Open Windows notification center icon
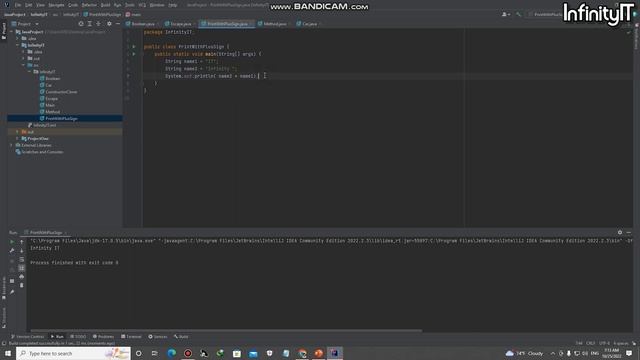This screenshot has width=640, height=360. [x=629, y=353]
